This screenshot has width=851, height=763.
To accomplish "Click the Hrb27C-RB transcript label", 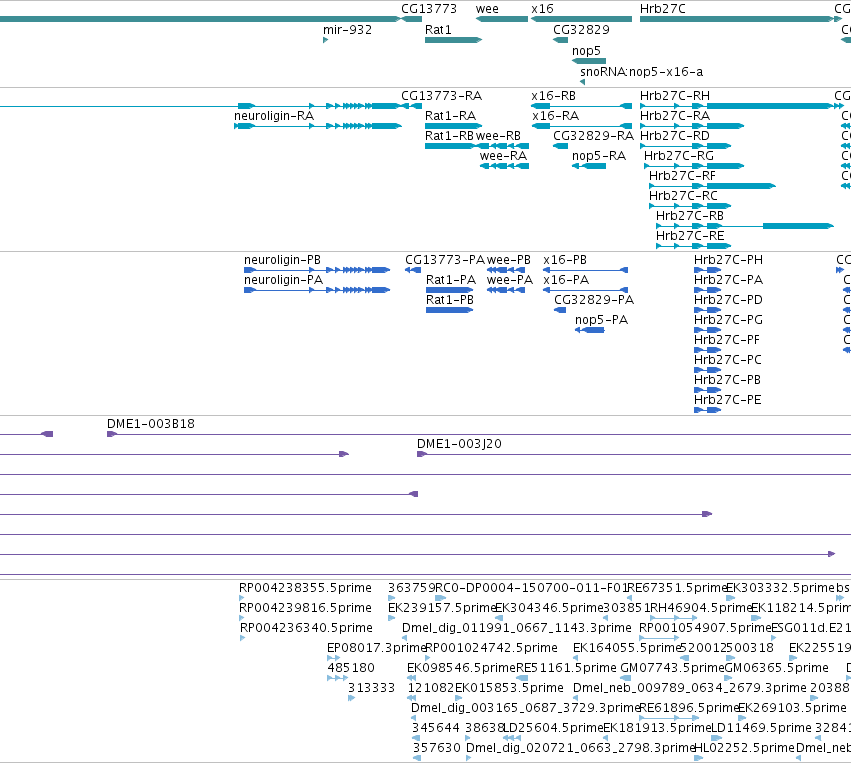I will [690, 216].
